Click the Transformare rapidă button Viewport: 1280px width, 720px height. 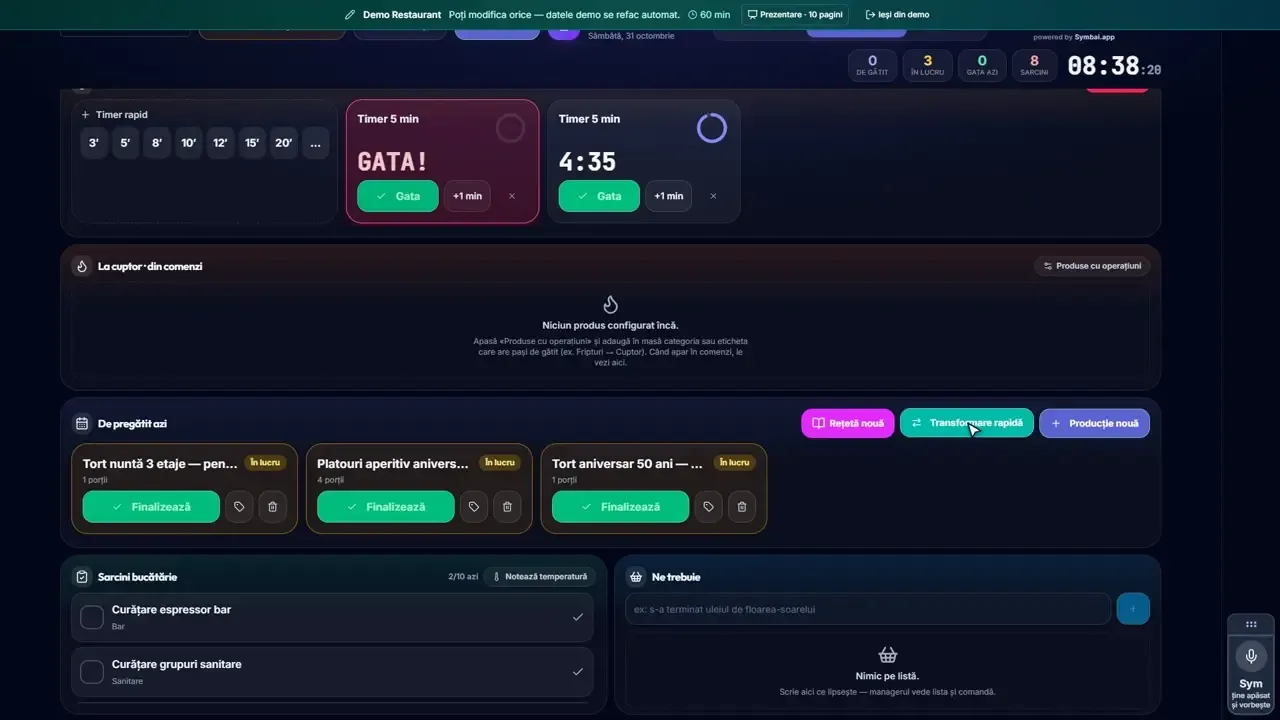(967, 423)
